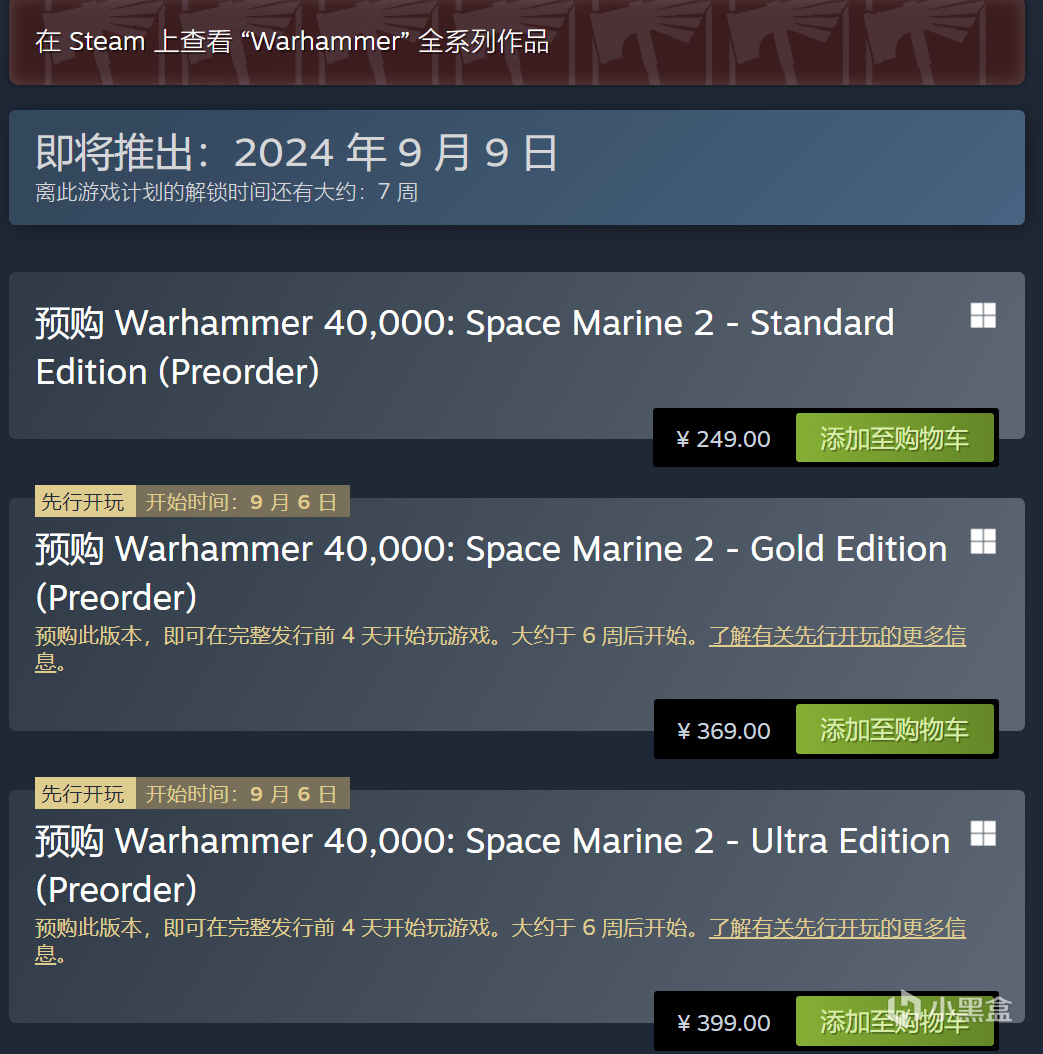Click the 小黑盒 watermark logo
The height and width of the screenshot is (1054, 1043).
(950, 1009)
